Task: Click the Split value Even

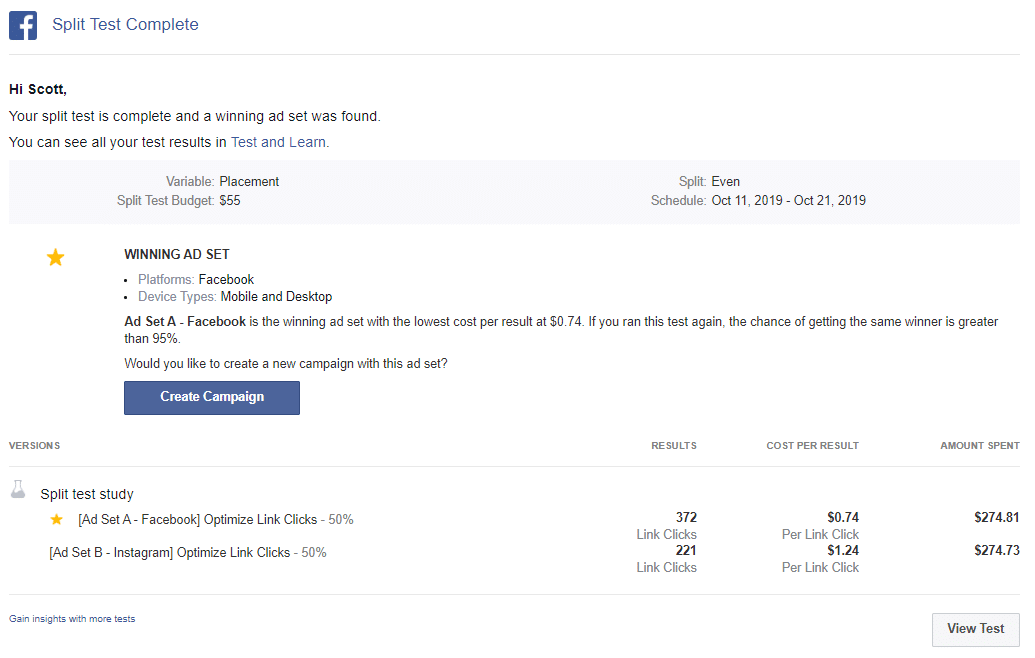Action: pos(725,181)
